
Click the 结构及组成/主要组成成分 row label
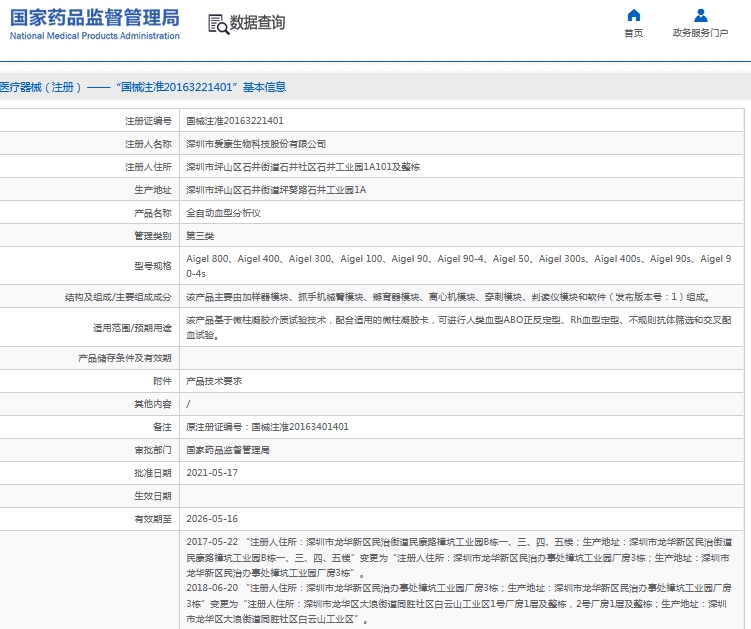point(118,297)
